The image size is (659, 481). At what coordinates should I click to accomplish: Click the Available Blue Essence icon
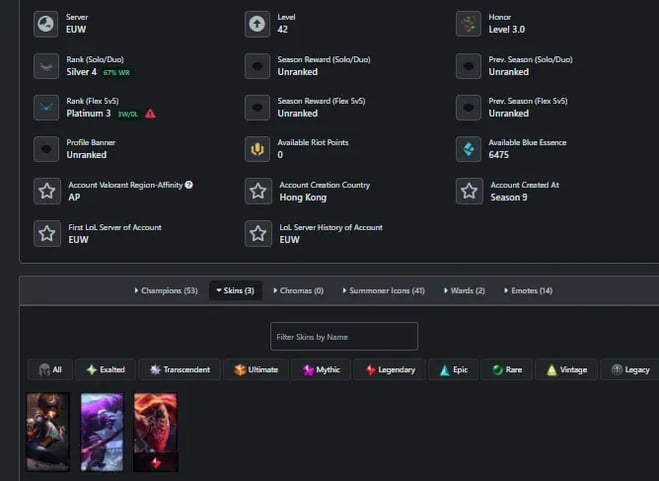click(x=469, y=149)
